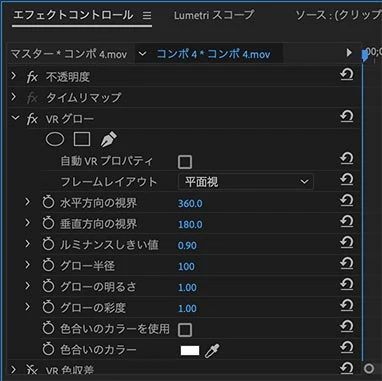The height and width of the screenshot is (381, 382).
Task: Expand グロー半径 property
Action: 27,265
